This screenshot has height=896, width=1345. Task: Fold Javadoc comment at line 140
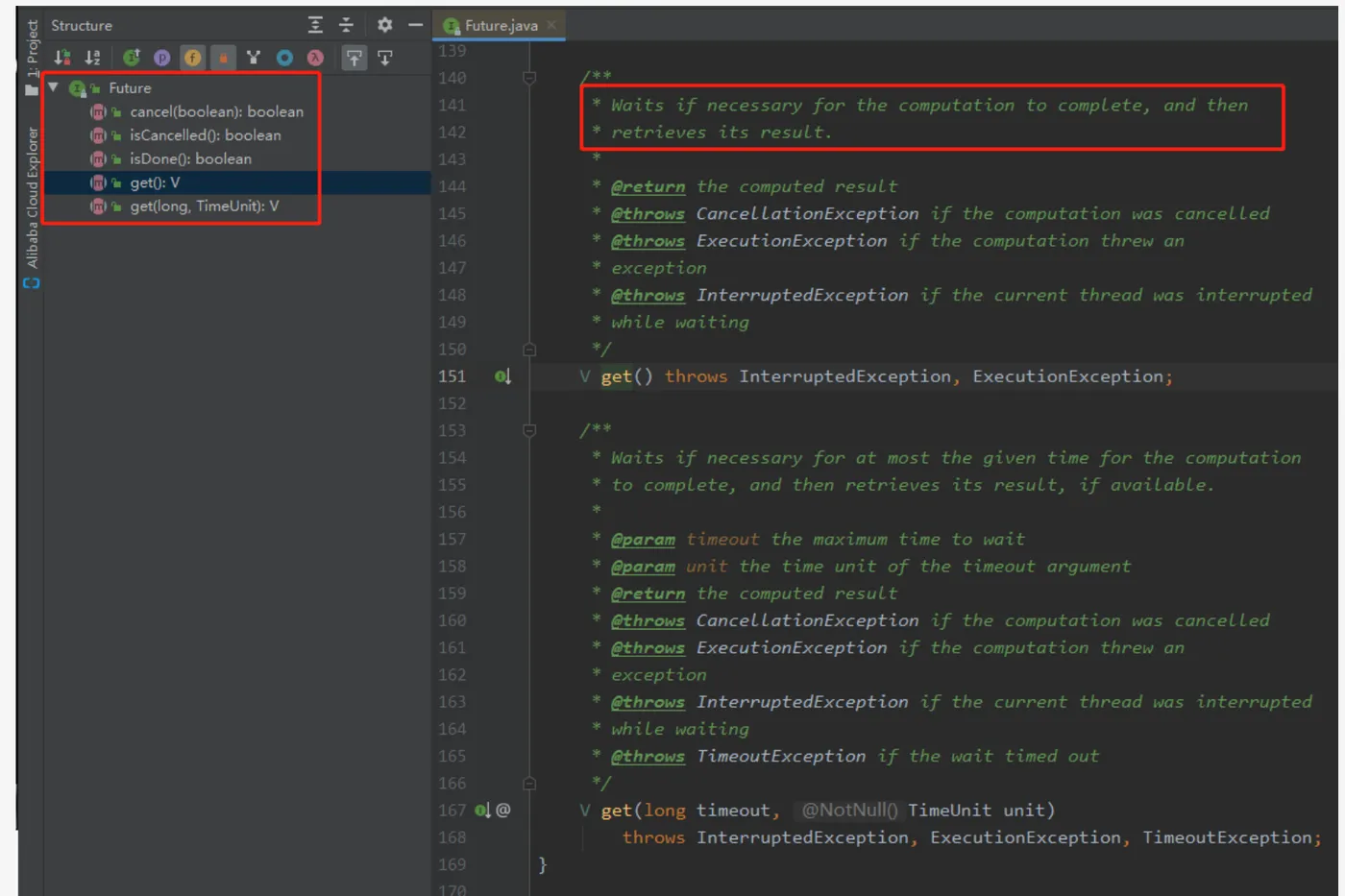coord(528,78)
